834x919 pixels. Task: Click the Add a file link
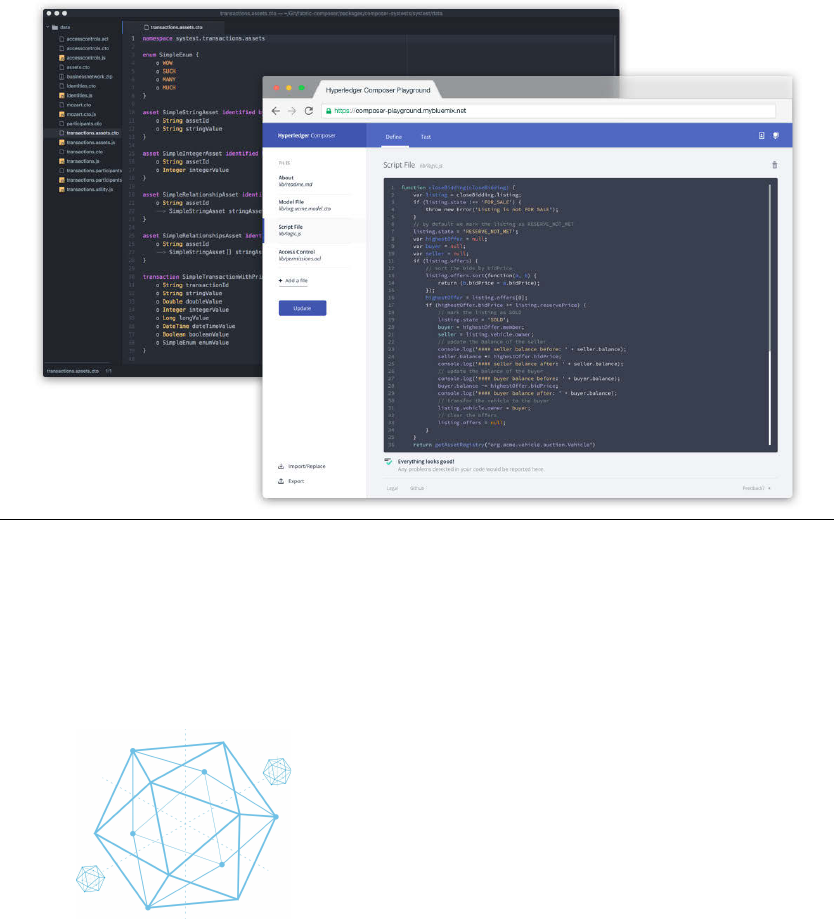296,281
